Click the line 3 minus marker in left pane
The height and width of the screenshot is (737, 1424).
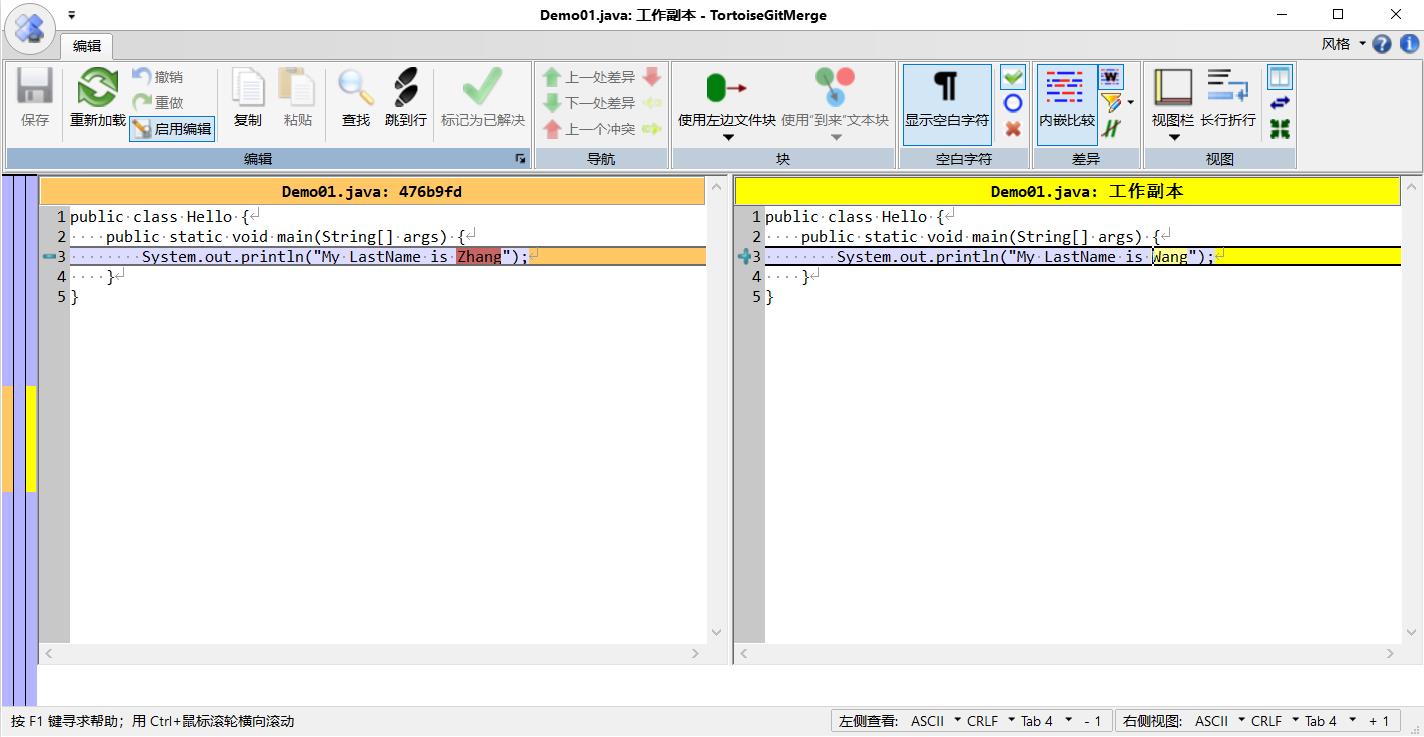tap(48, 257)
